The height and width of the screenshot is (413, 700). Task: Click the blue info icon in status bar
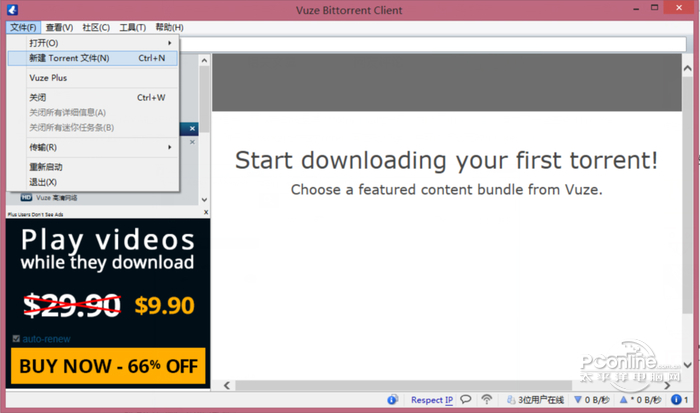392,400
